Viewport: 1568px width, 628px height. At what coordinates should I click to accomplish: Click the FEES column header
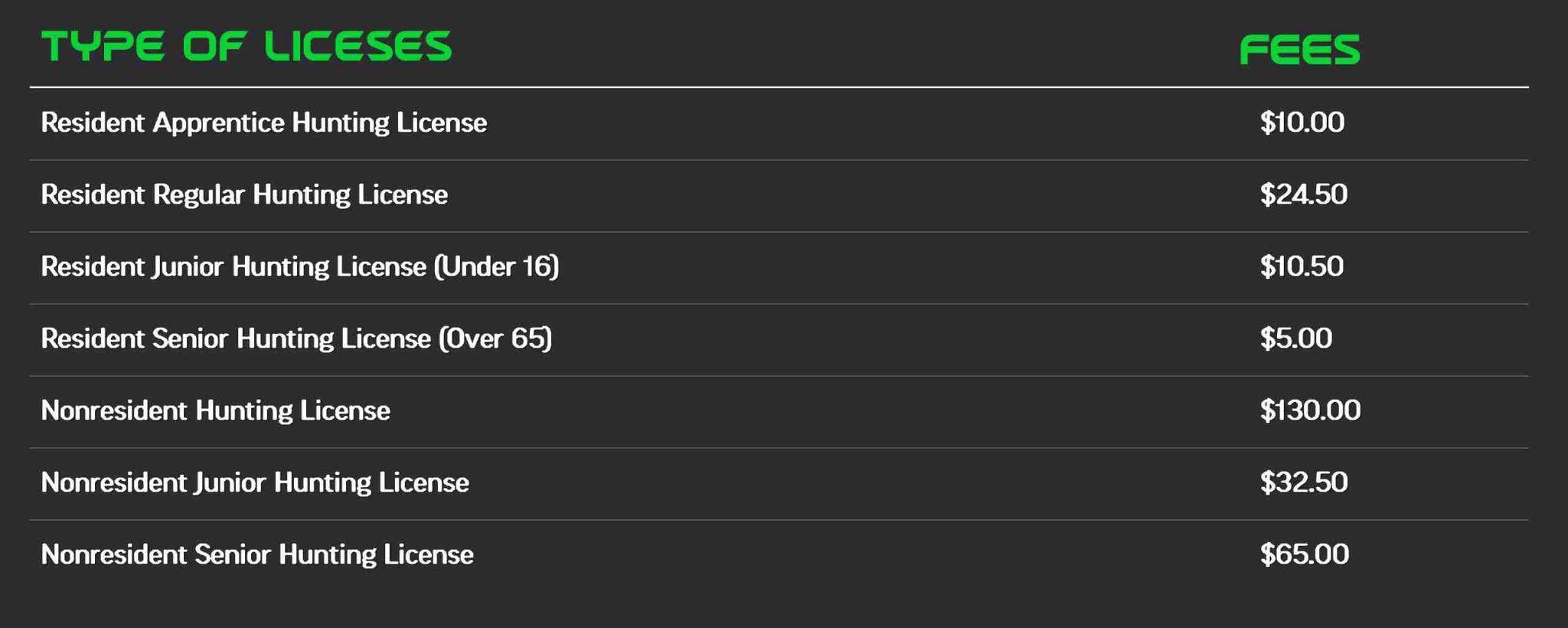[x=1300, y=50]
